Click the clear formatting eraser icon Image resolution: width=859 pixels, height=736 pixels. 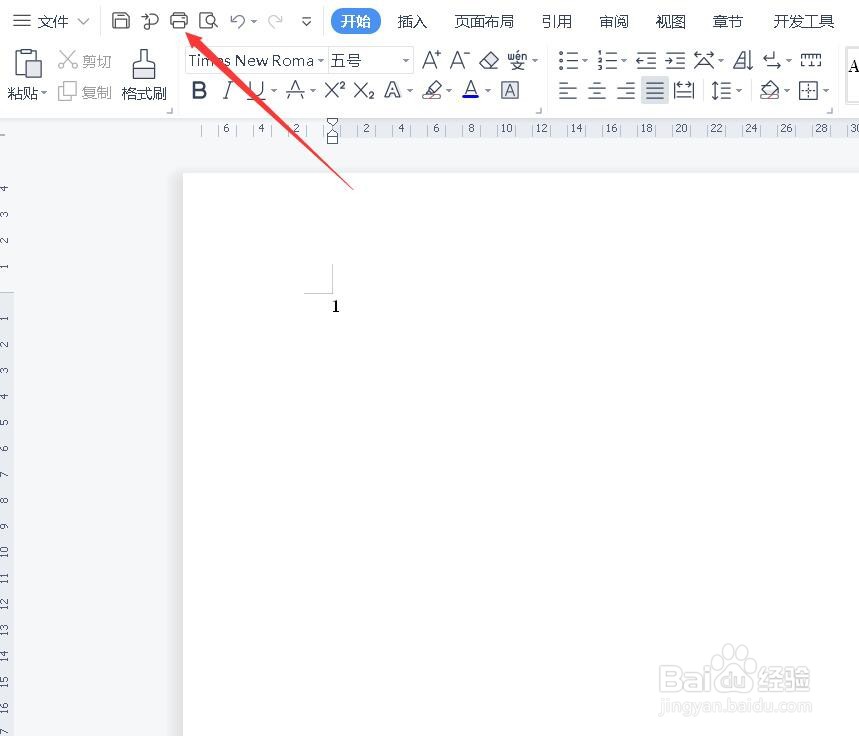tap(489, 60)
